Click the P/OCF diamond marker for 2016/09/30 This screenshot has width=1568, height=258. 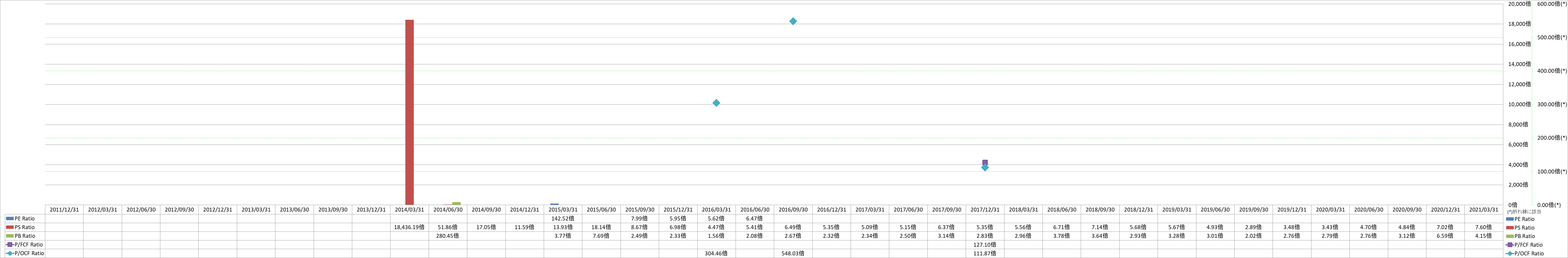(x=793, y=21)
